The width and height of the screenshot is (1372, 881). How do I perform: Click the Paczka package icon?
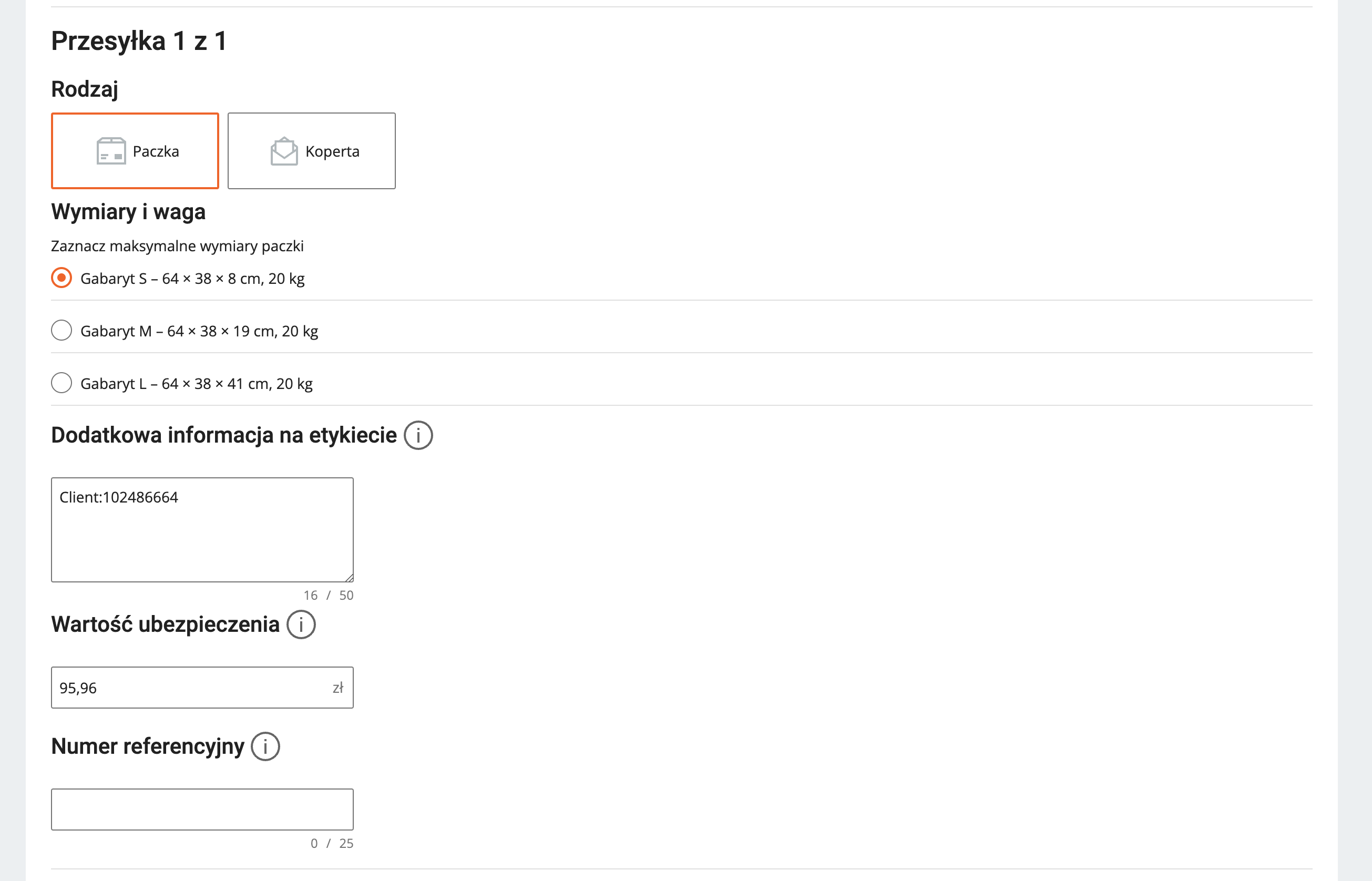111,151
